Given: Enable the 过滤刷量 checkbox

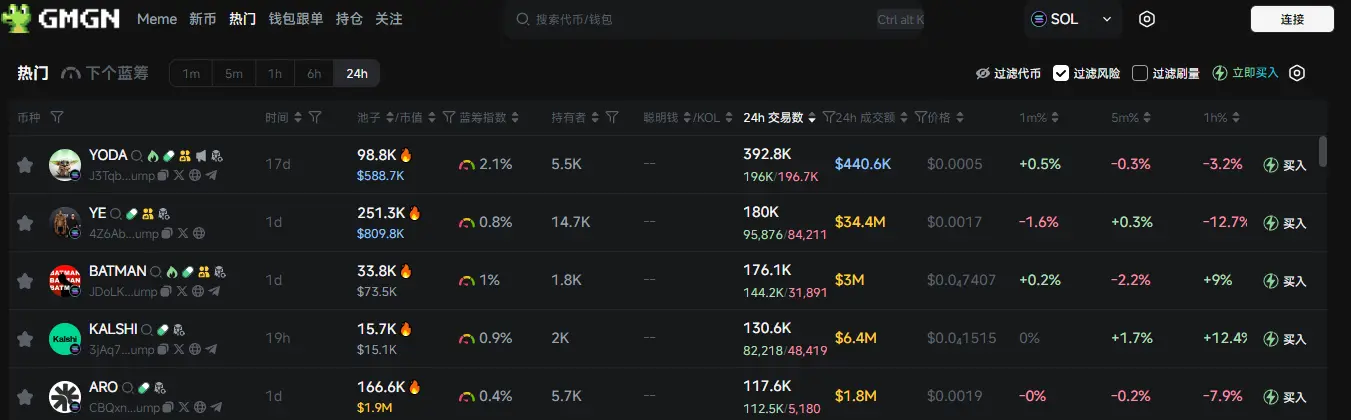Looking at the screenshot, I should click(x=1140, y=73).
